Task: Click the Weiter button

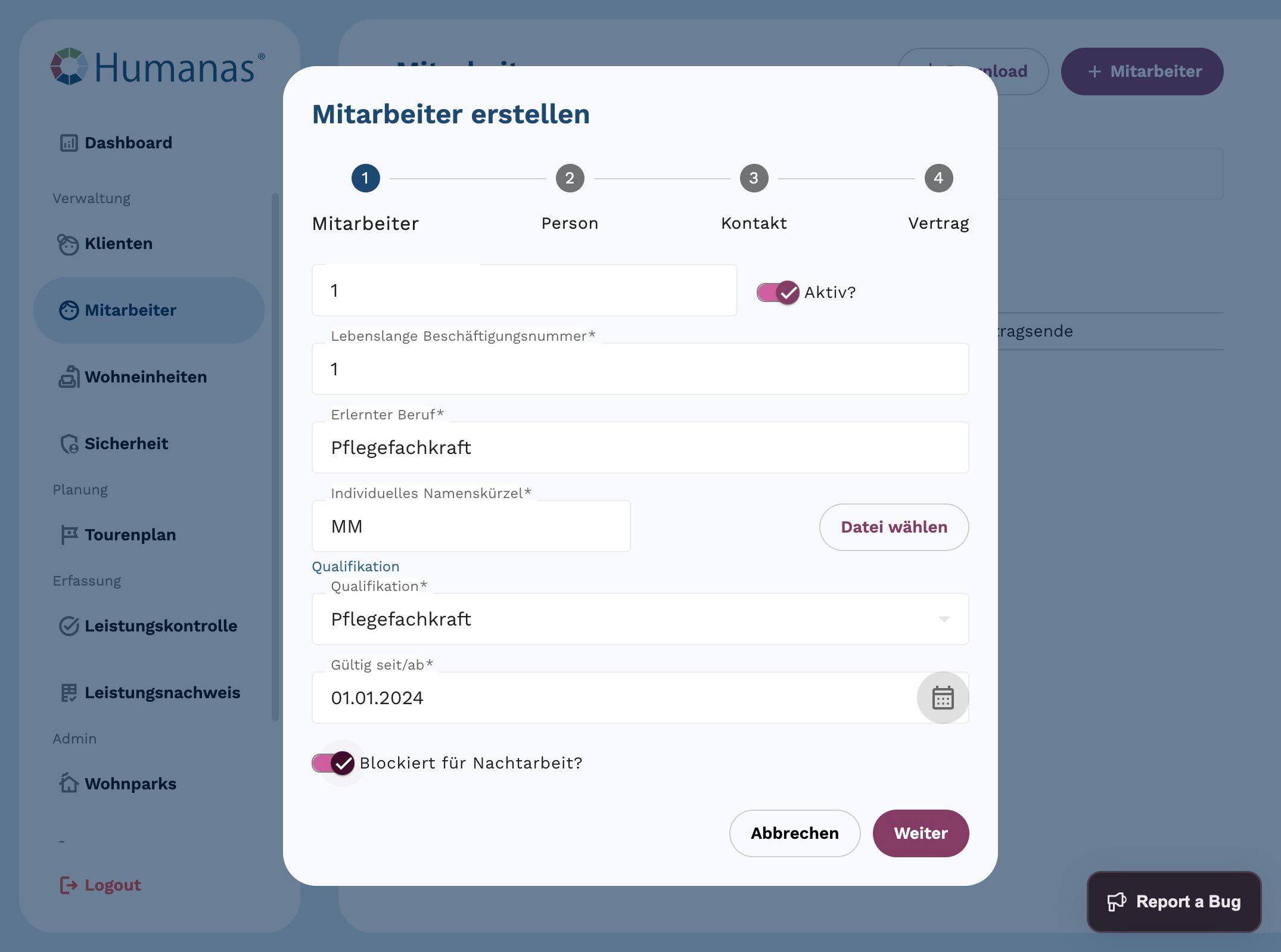Action: [x=921, y=833]
